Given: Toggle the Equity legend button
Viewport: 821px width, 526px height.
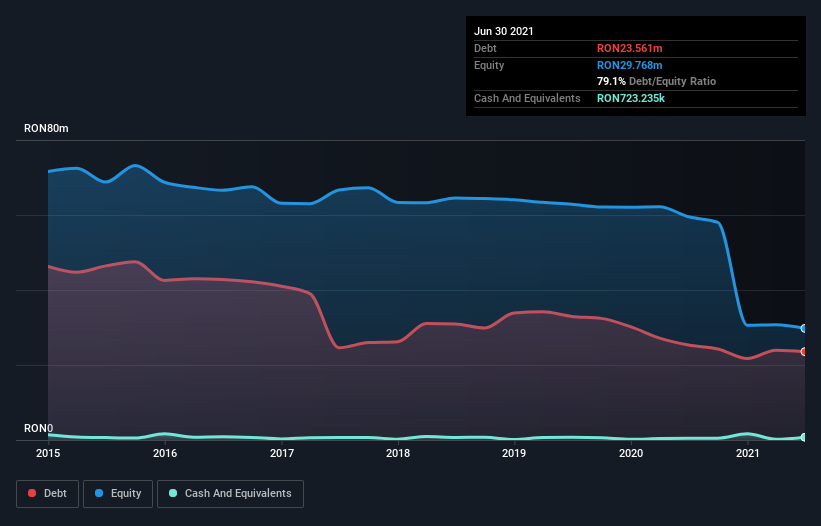Looking at the screenshot, I should [118, 494].
